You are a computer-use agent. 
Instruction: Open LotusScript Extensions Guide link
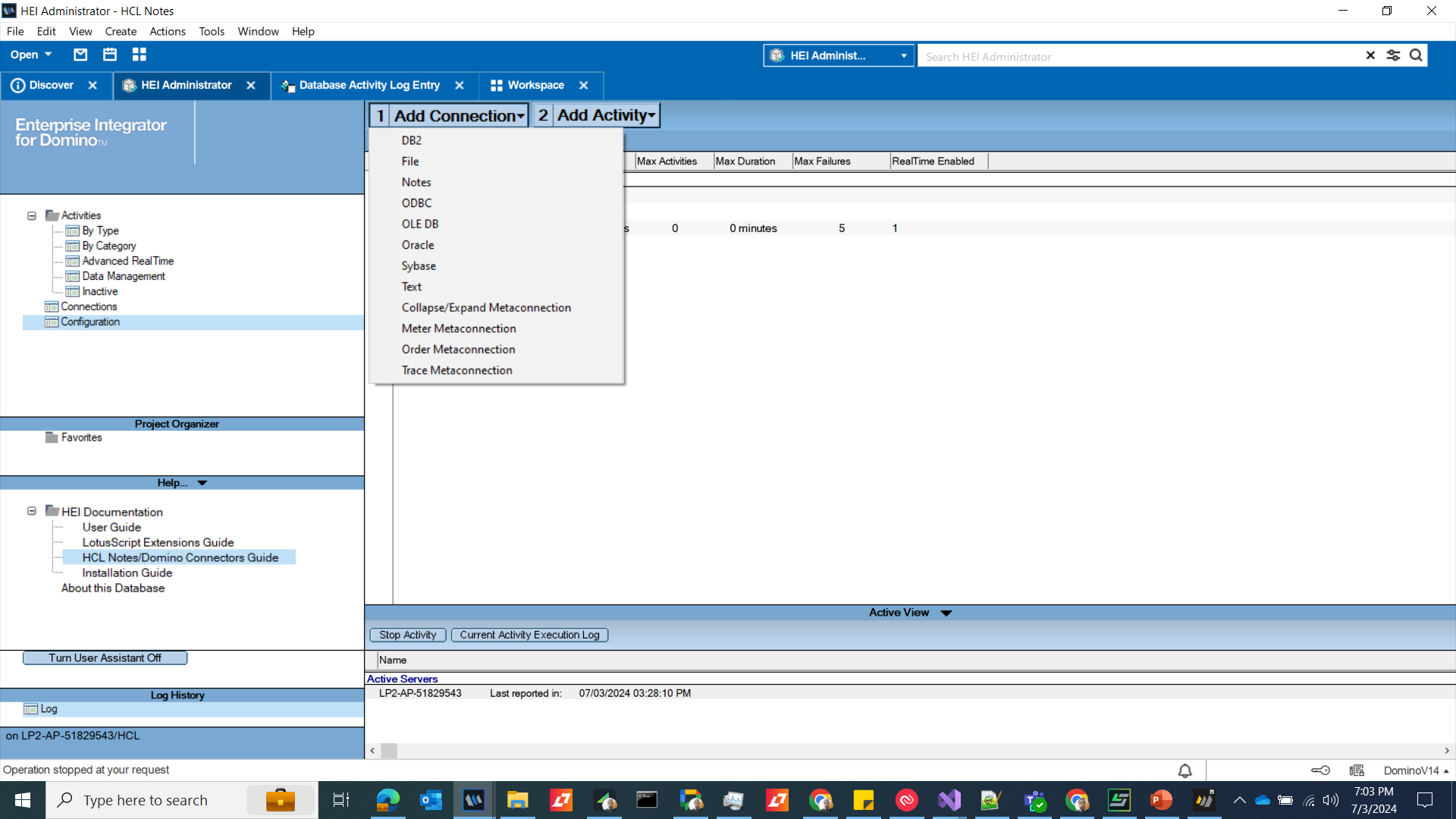(x=158, y=542)
